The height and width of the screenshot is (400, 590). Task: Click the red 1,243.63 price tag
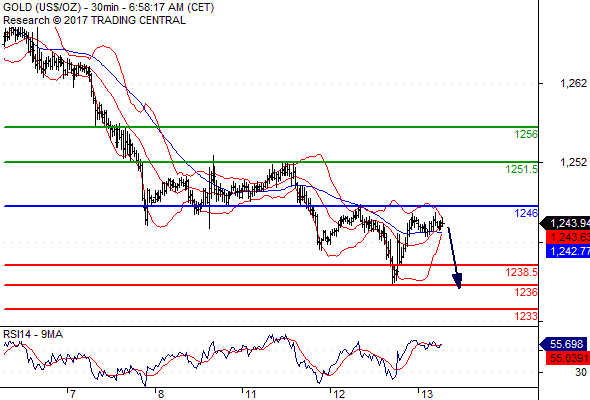568,237
